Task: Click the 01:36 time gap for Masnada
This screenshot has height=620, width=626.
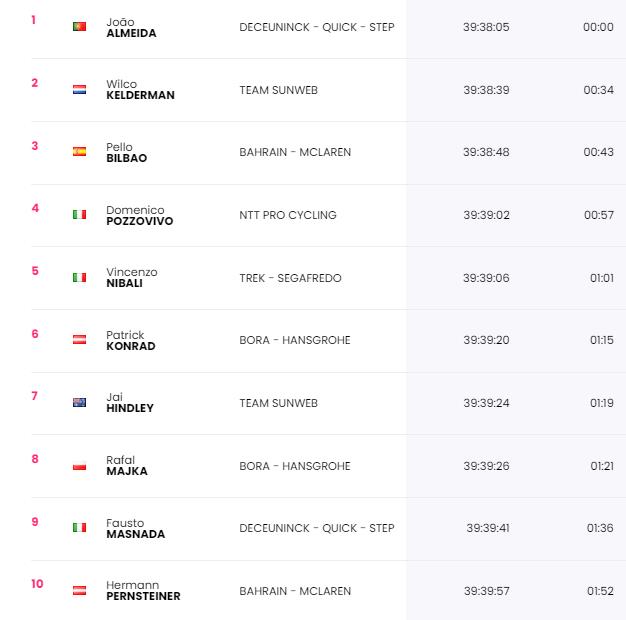Action: tap(600, 528)
